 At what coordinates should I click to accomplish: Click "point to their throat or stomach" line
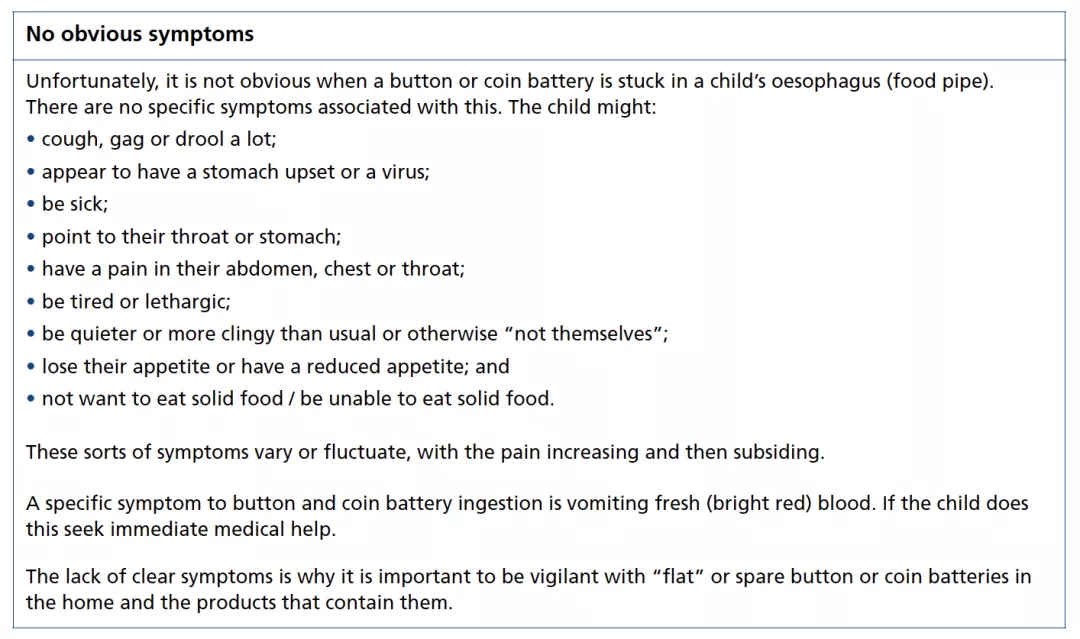191,237
